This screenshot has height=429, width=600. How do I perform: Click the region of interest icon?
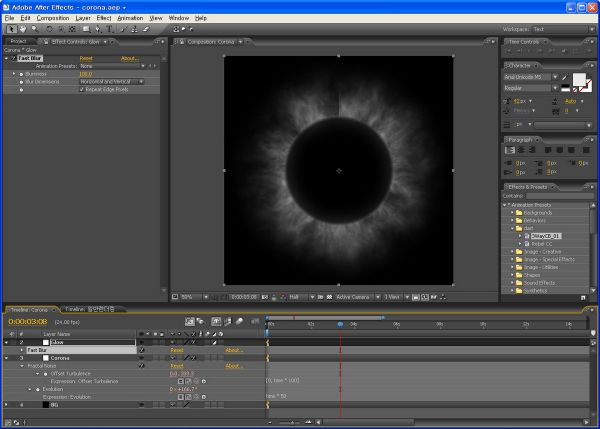point(321,297)
